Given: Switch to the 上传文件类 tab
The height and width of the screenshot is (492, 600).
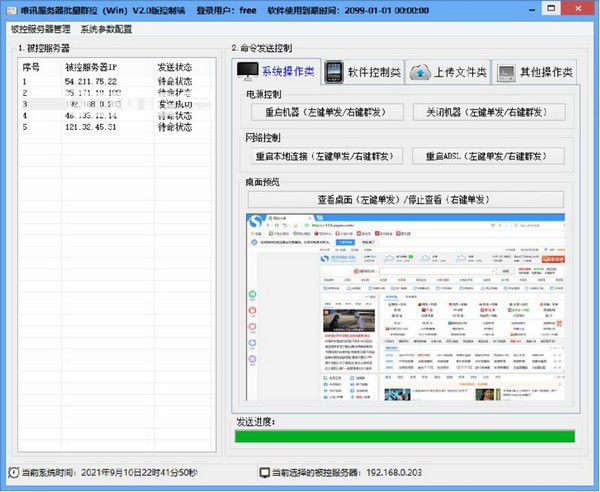Looking at the screenshot, I should pyautogui.click(x=448, y=72).
